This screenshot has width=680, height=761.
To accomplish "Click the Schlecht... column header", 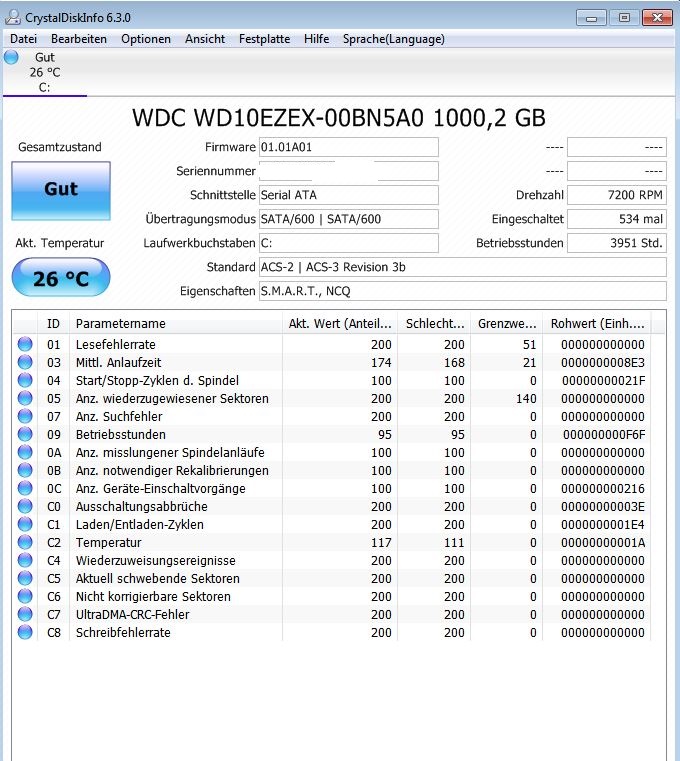I will click(434, 324).
